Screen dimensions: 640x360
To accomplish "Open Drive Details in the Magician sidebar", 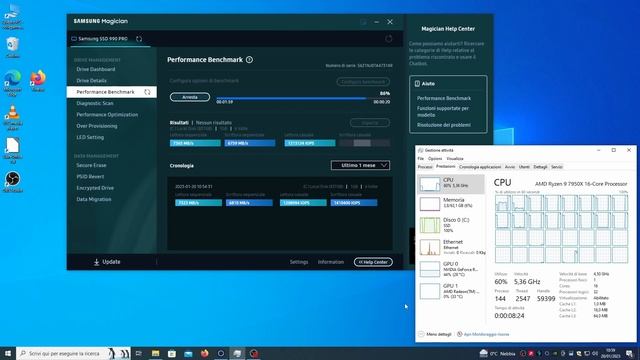I will pyautogui.click(x=91, y=81).
